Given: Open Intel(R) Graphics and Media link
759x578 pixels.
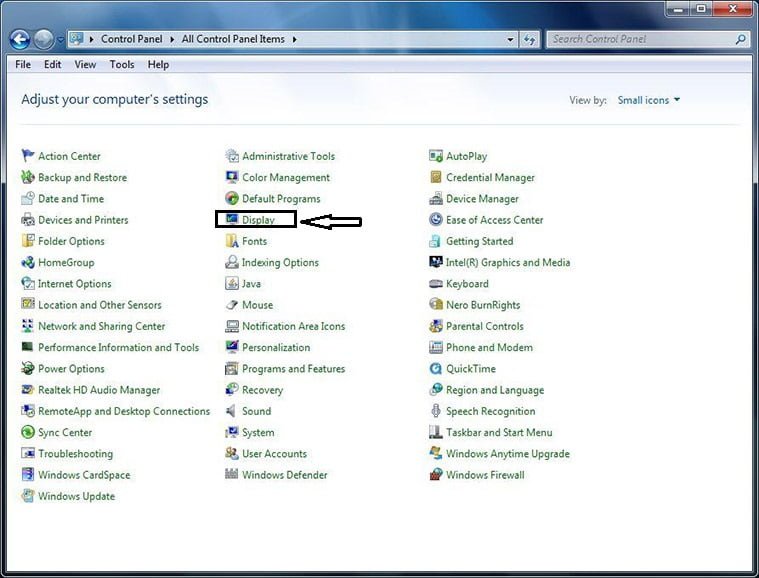Looking at the screenshot, I should [507, 262].
